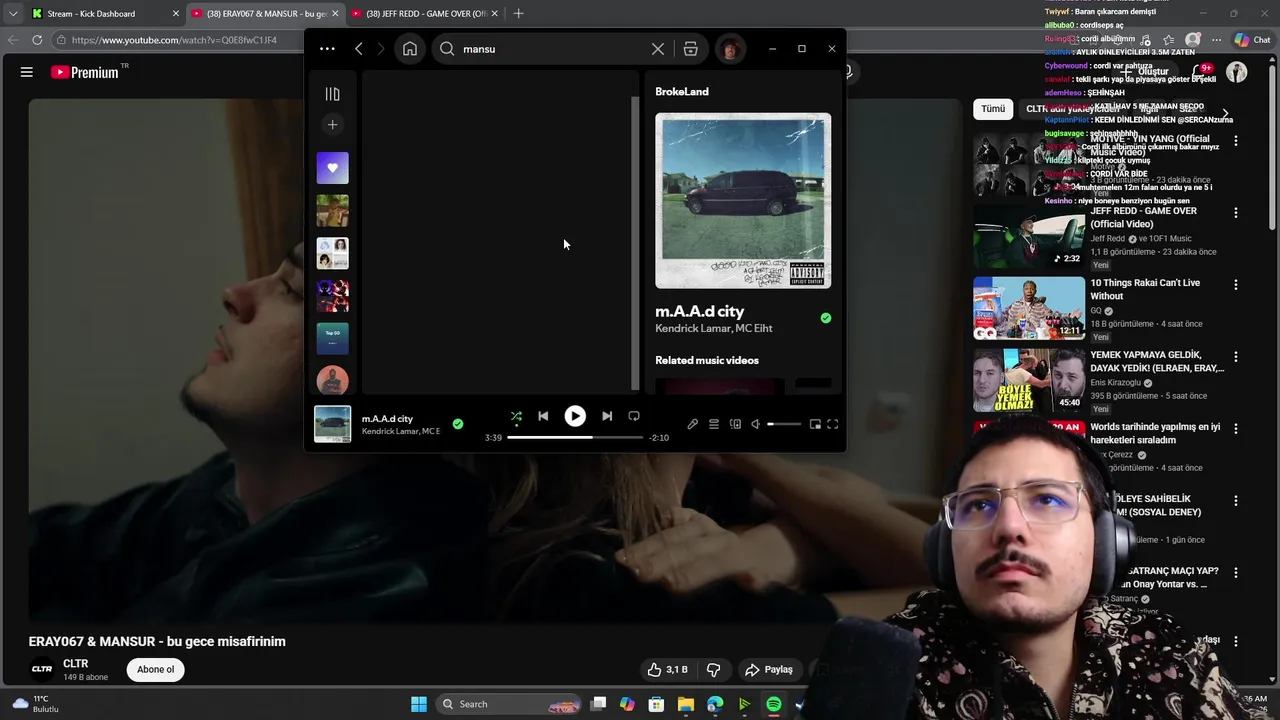
Task: Open Kendrick Lamar, MC Eiht artist link
Action: (x=714, y=328)
